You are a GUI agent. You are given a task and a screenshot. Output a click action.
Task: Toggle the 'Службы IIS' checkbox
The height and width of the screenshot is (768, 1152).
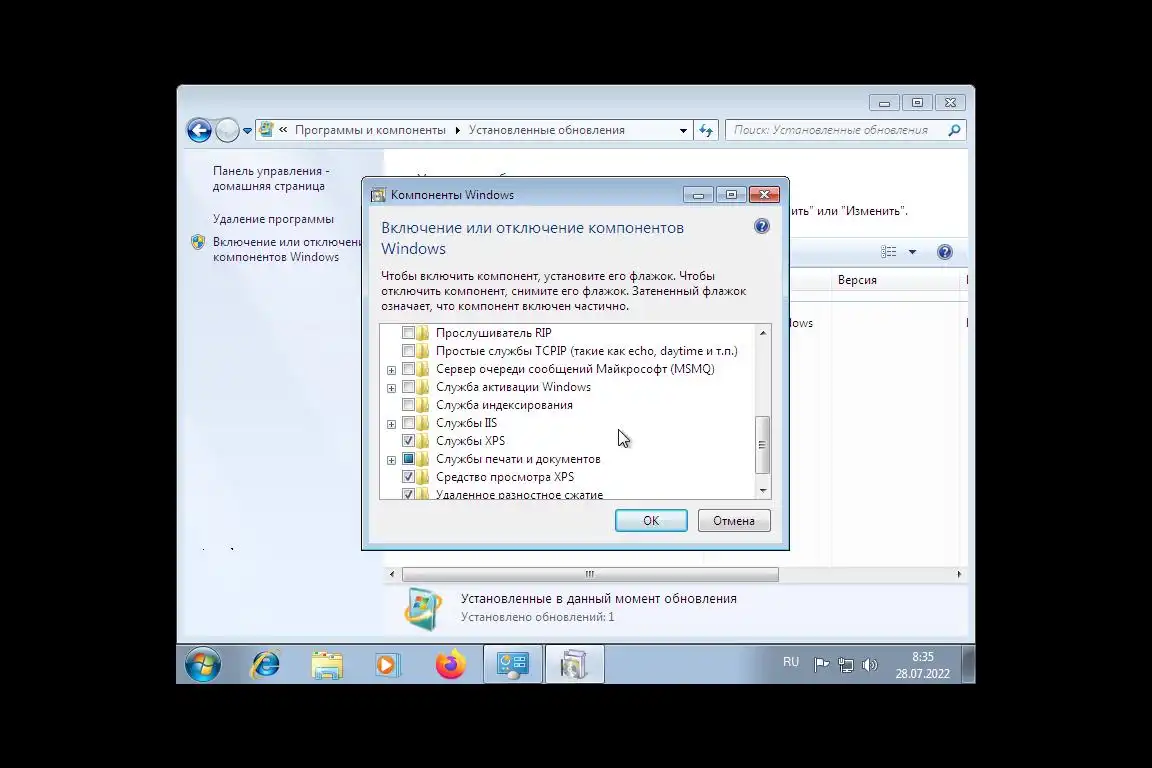tap(408, 423)
